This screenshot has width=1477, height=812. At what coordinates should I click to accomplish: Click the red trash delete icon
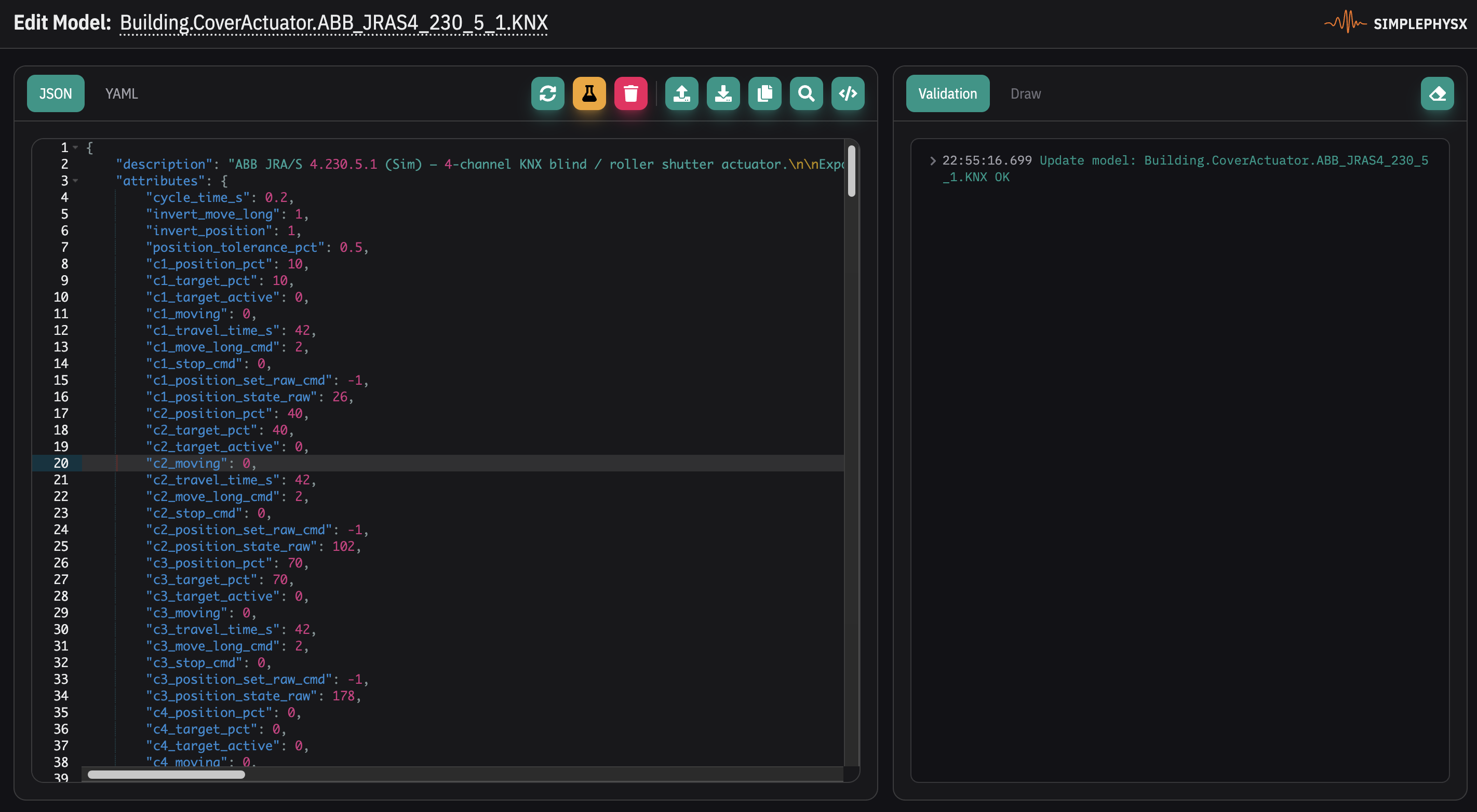point(630,93)
